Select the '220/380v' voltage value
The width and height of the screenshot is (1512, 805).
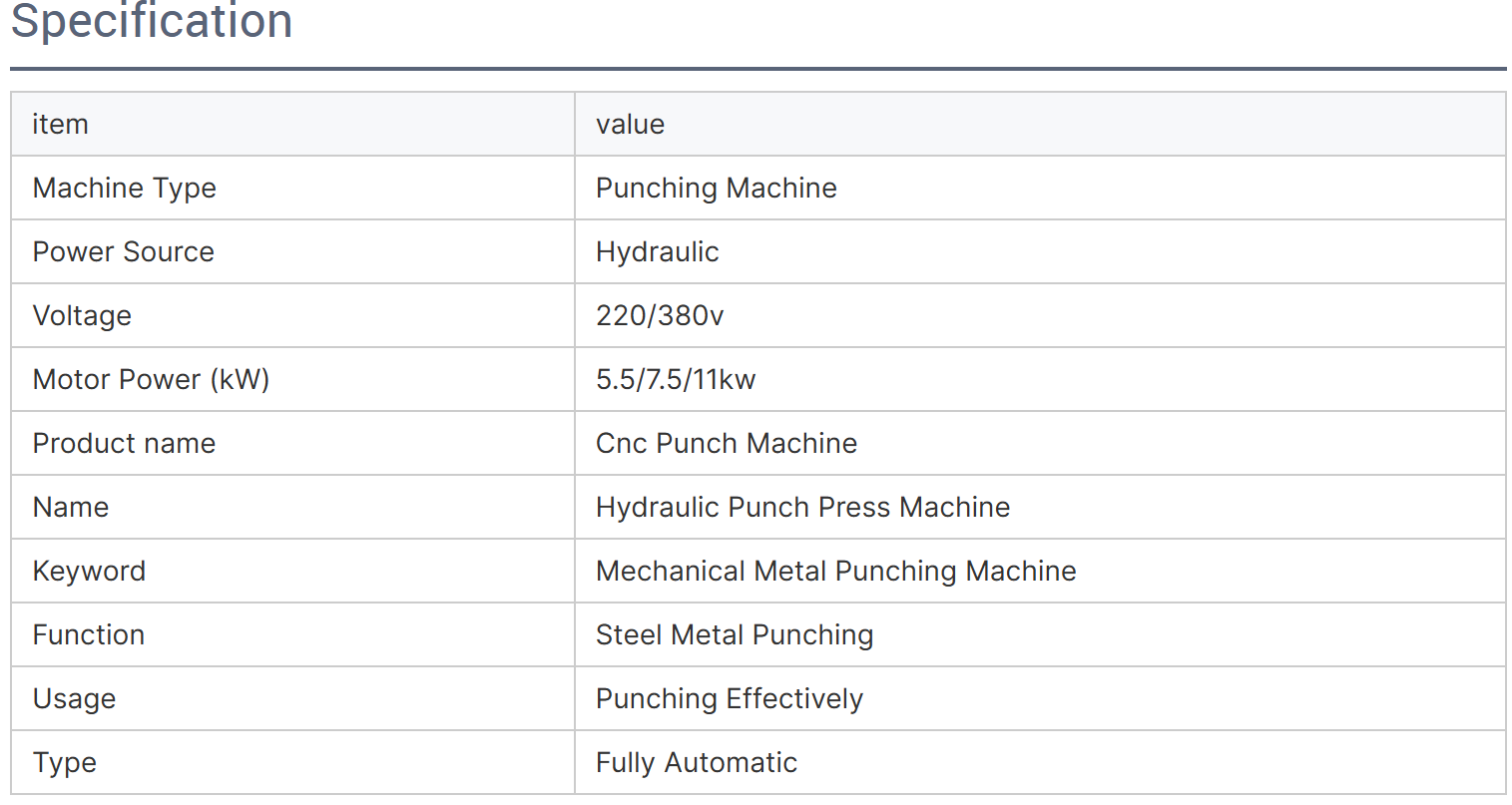659,316
